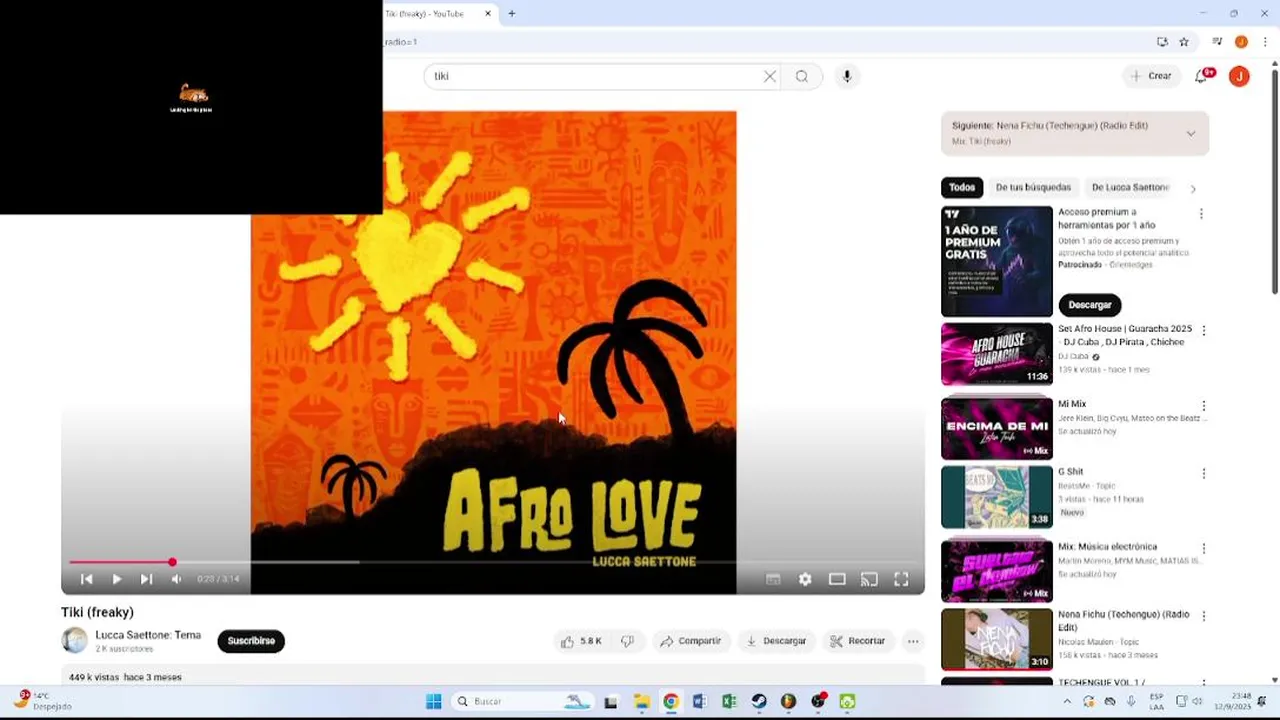Screen dimensions: 1280x720
Task: Skip to next video in the player
Action: (x=146, y=579)
